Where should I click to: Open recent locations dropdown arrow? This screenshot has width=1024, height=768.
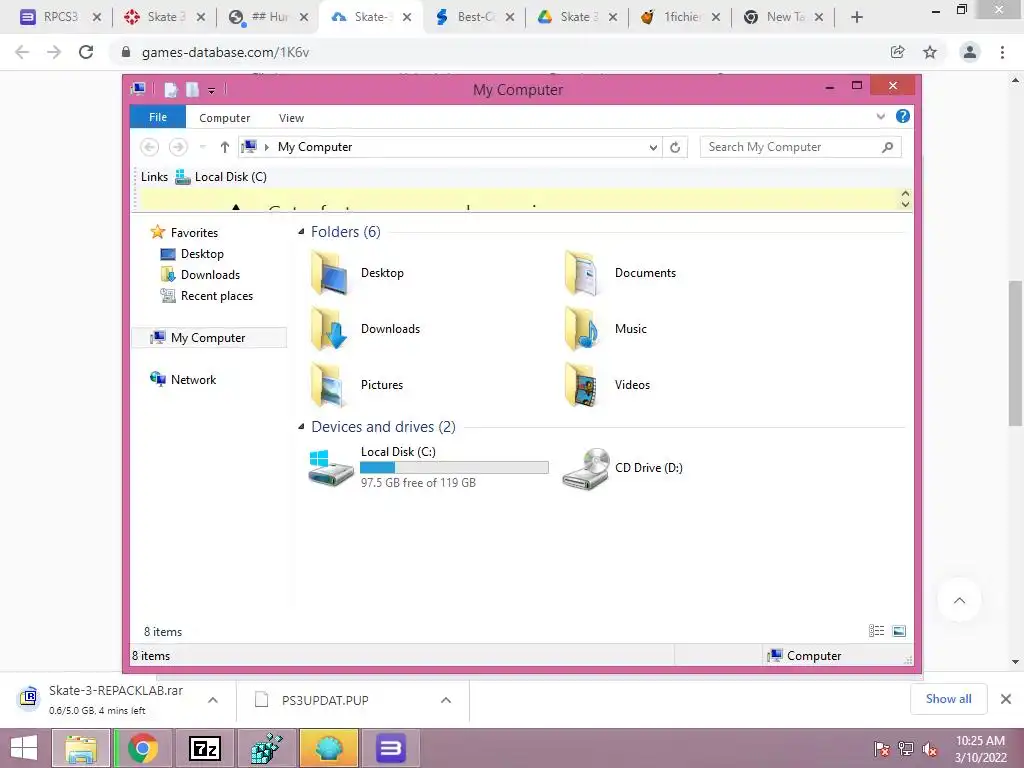[202, 147]
